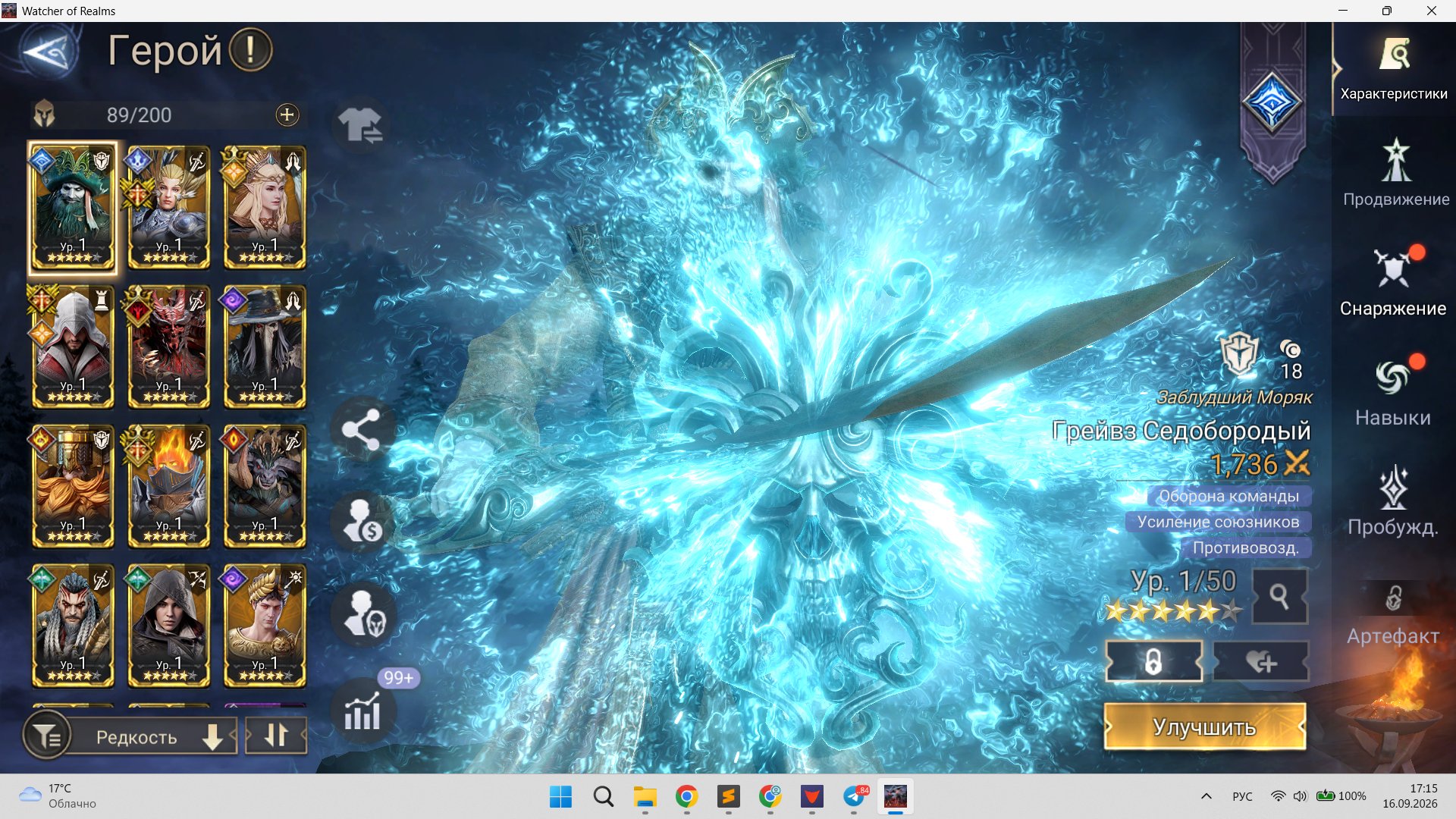Click the magnifier icon beside Ур. 1/50

[x=1279, y=597]
